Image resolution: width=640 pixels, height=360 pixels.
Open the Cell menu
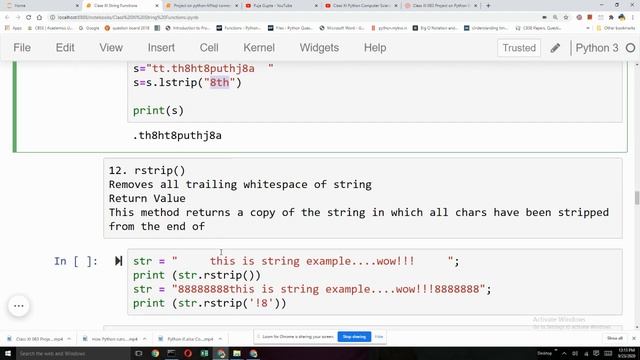209,48
